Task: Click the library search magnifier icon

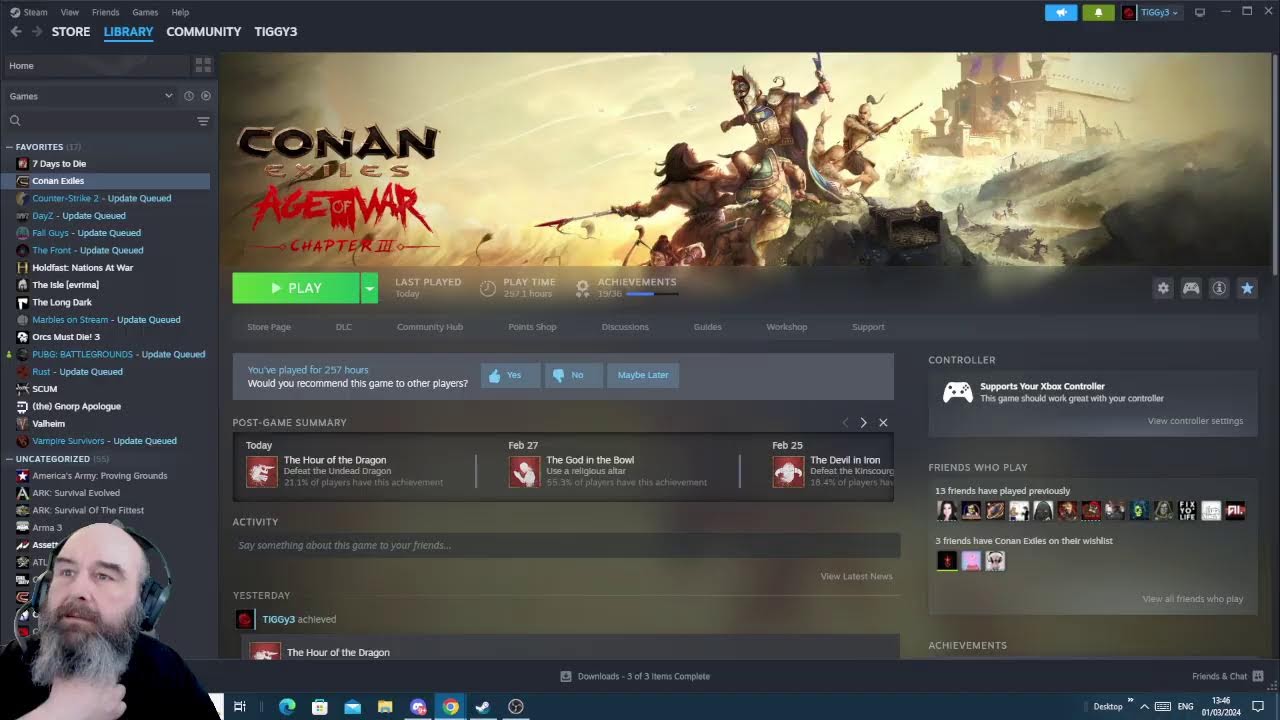Action: tap(15, 120)
